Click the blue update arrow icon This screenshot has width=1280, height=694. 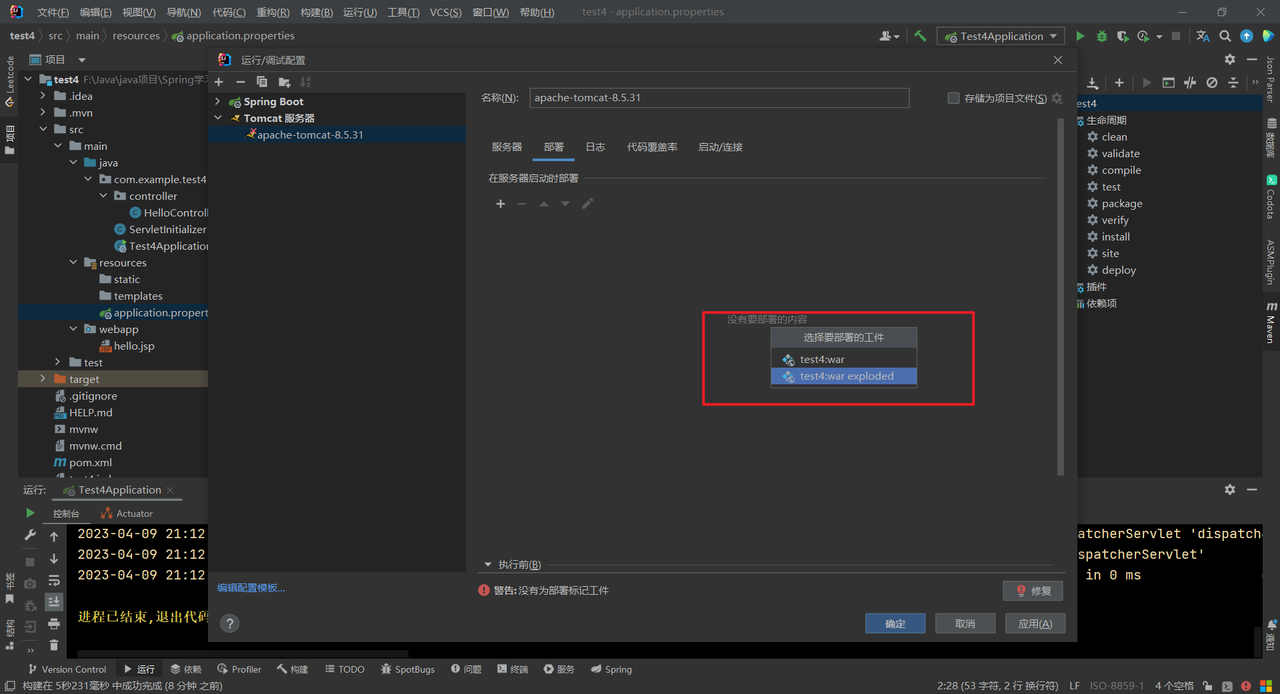[x=1246, y=36]
